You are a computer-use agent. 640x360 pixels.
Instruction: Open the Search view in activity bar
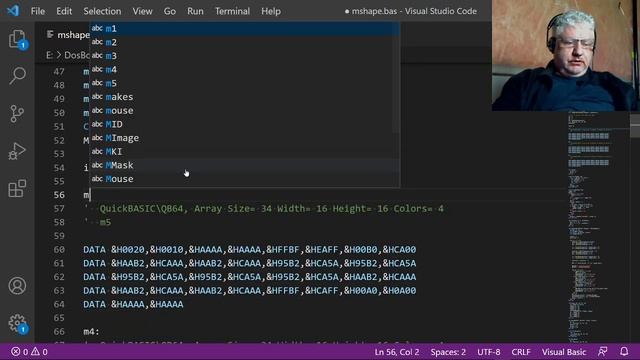17,76
